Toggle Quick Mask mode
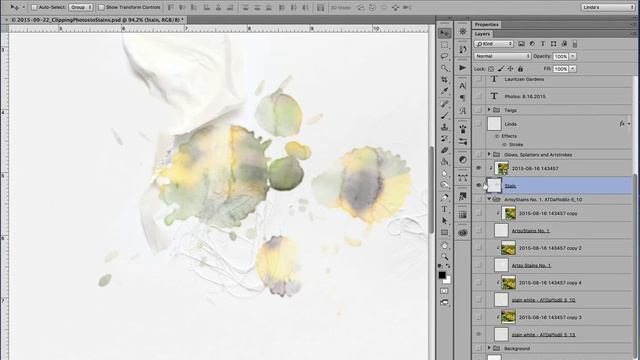The image size is (640, 360). [x=444, y=291]
